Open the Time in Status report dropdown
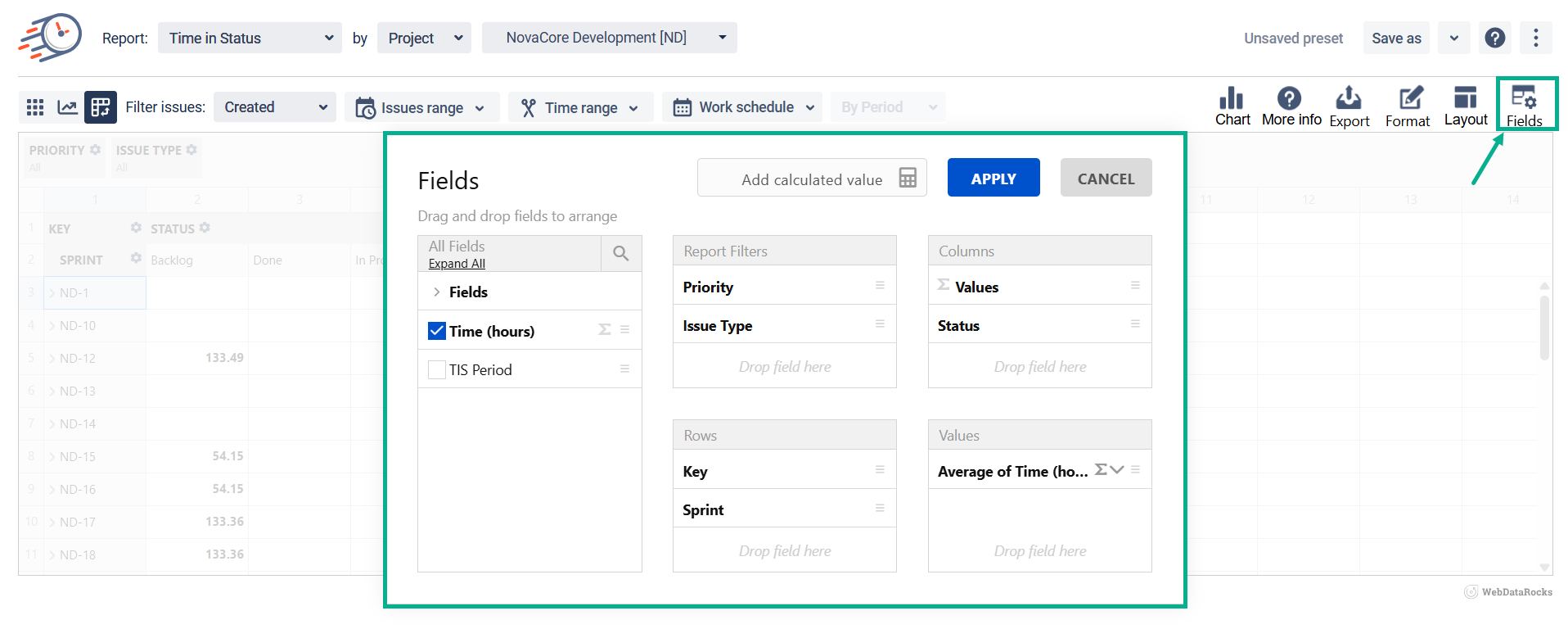This screenshot has width=1568, height=629. point(250,38)
